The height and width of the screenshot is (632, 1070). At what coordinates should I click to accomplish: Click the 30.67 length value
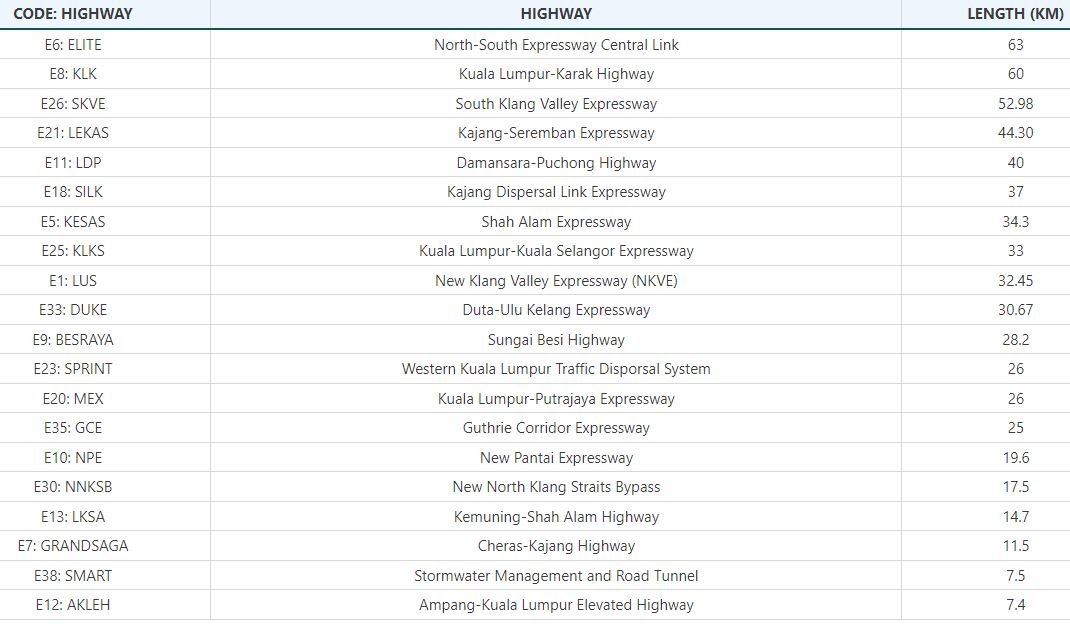(1015, 310)
